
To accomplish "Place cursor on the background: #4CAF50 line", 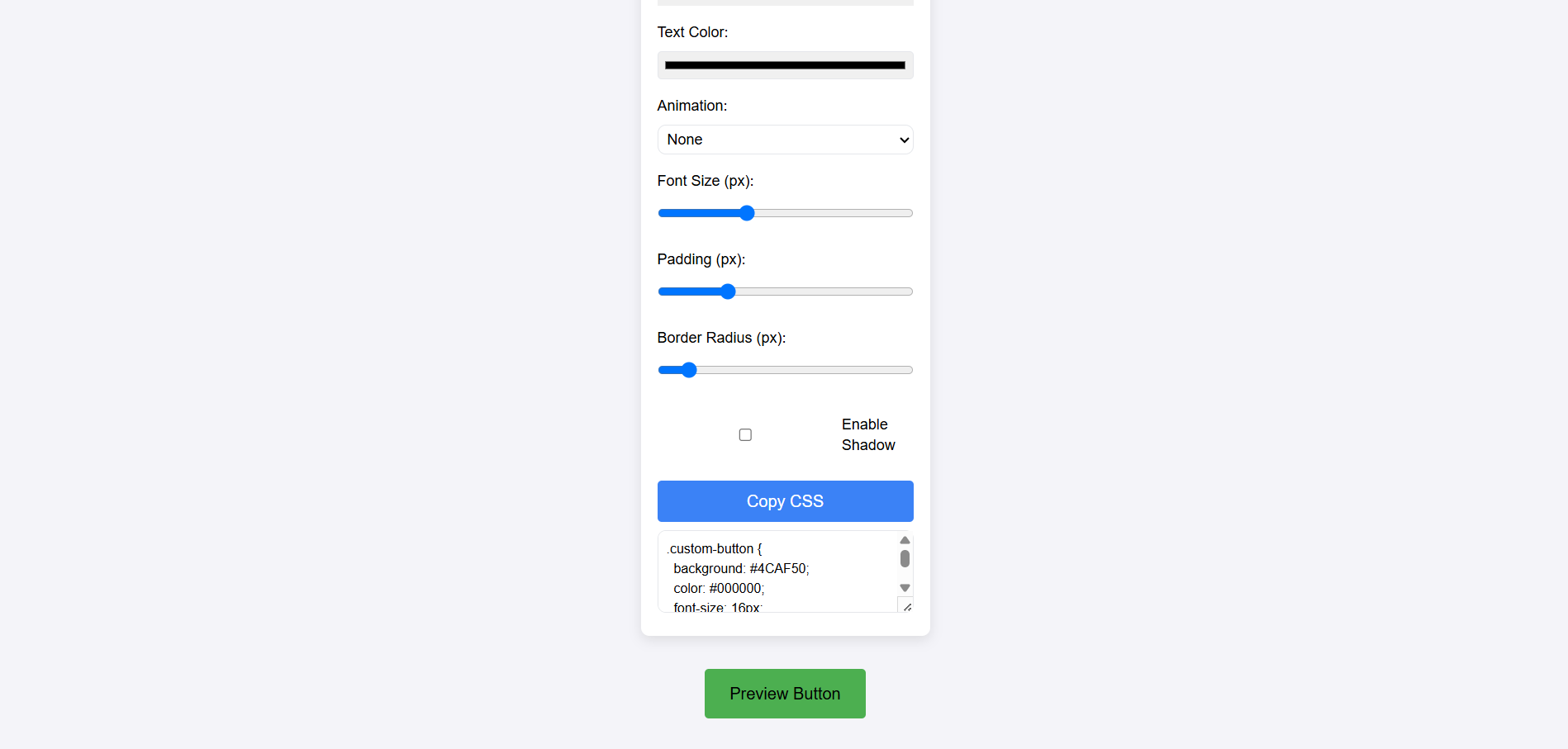I will [741, 569].
